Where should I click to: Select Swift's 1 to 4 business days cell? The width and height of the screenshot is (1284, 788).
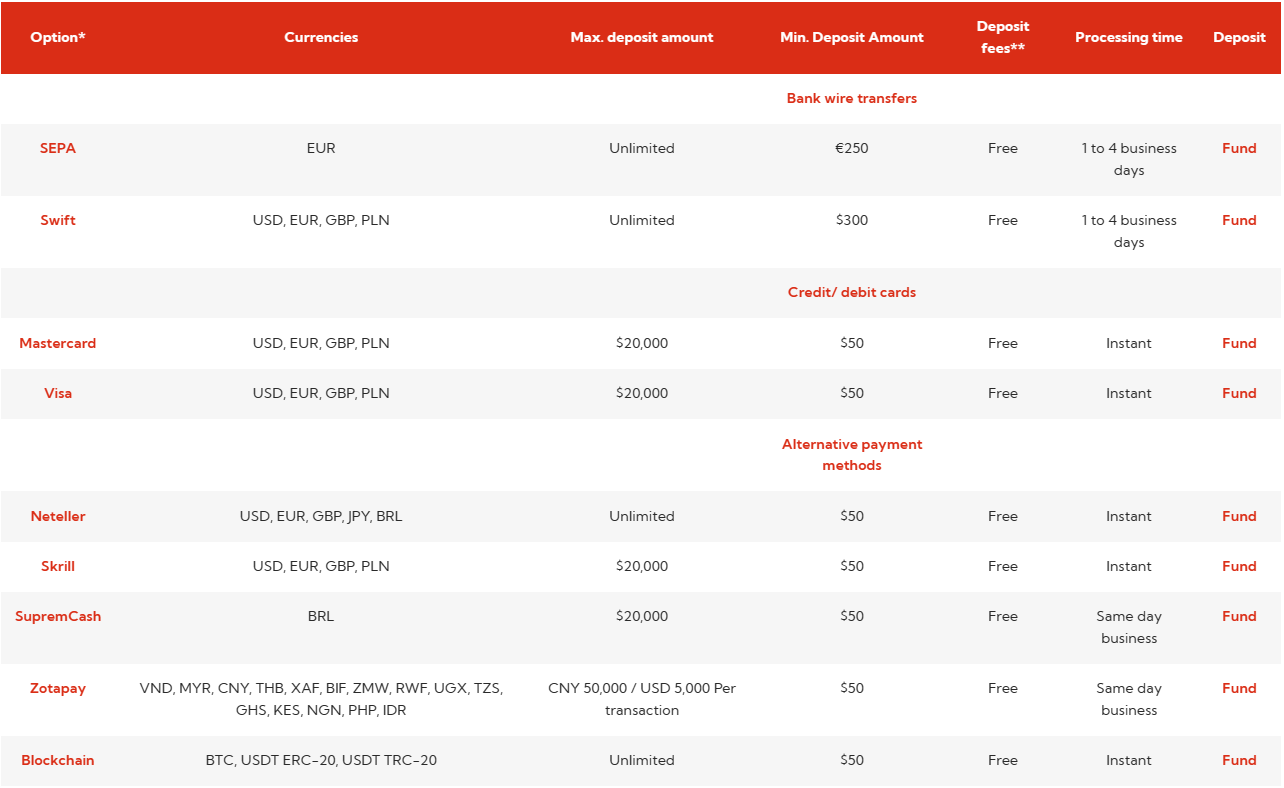1129,231
